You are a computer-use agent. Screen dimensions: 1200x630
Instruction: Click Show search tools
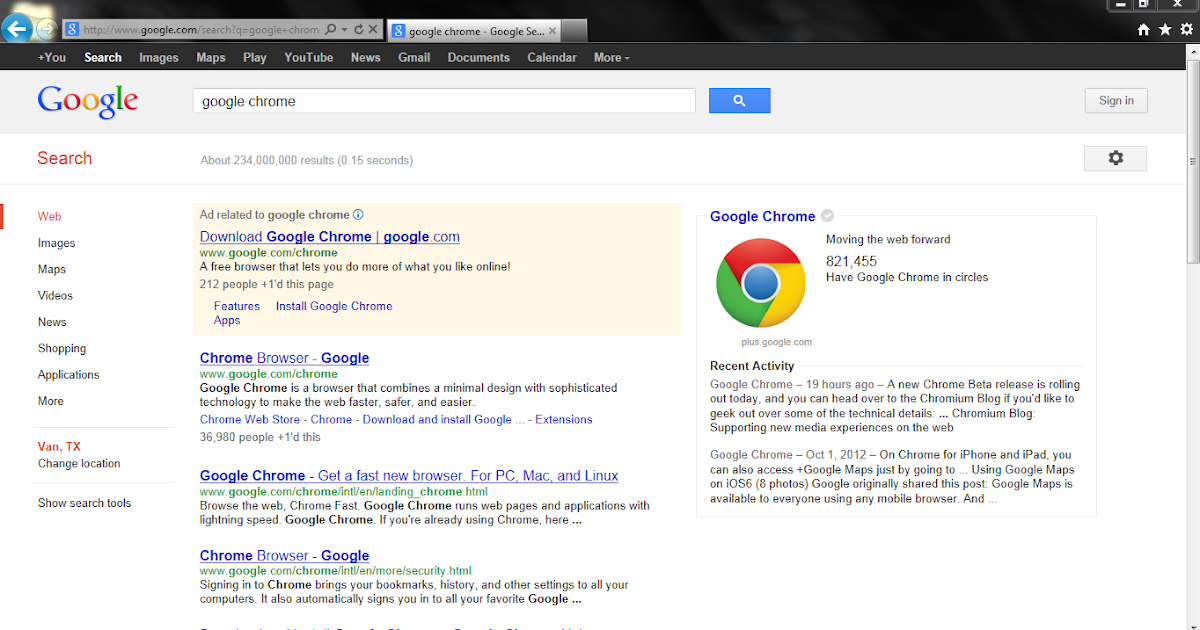point(85,503)
